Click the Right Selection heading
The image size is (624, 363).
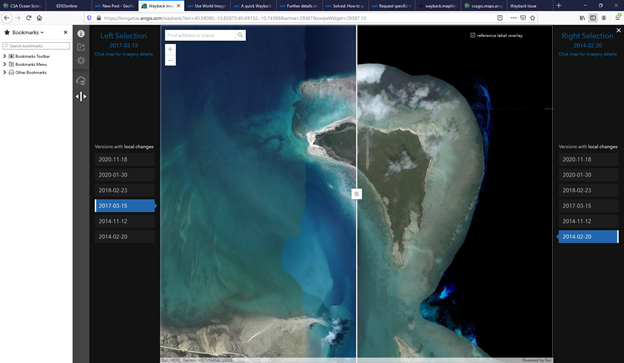(587, 36)
